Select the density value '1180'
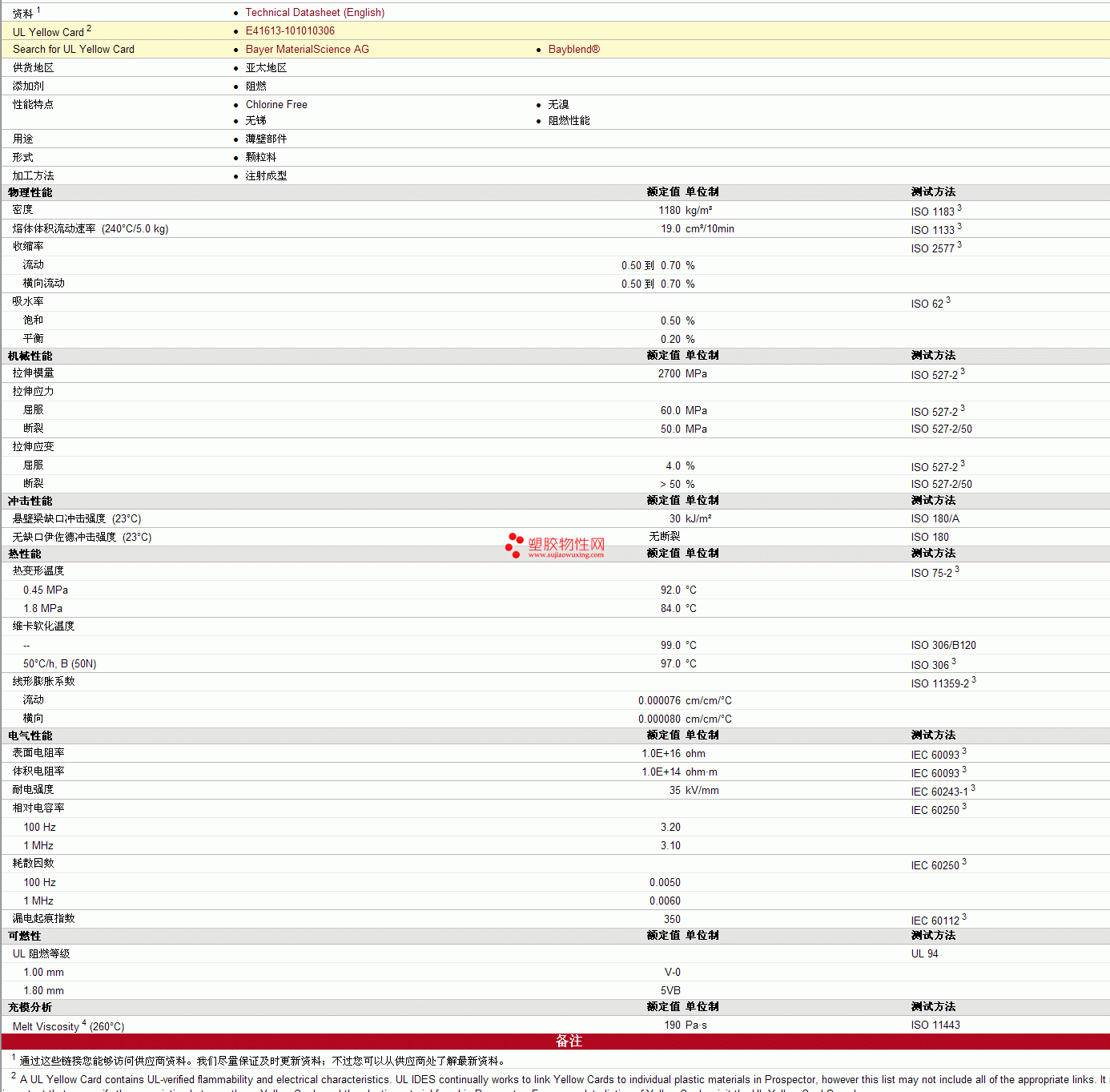 coord(670,211)
